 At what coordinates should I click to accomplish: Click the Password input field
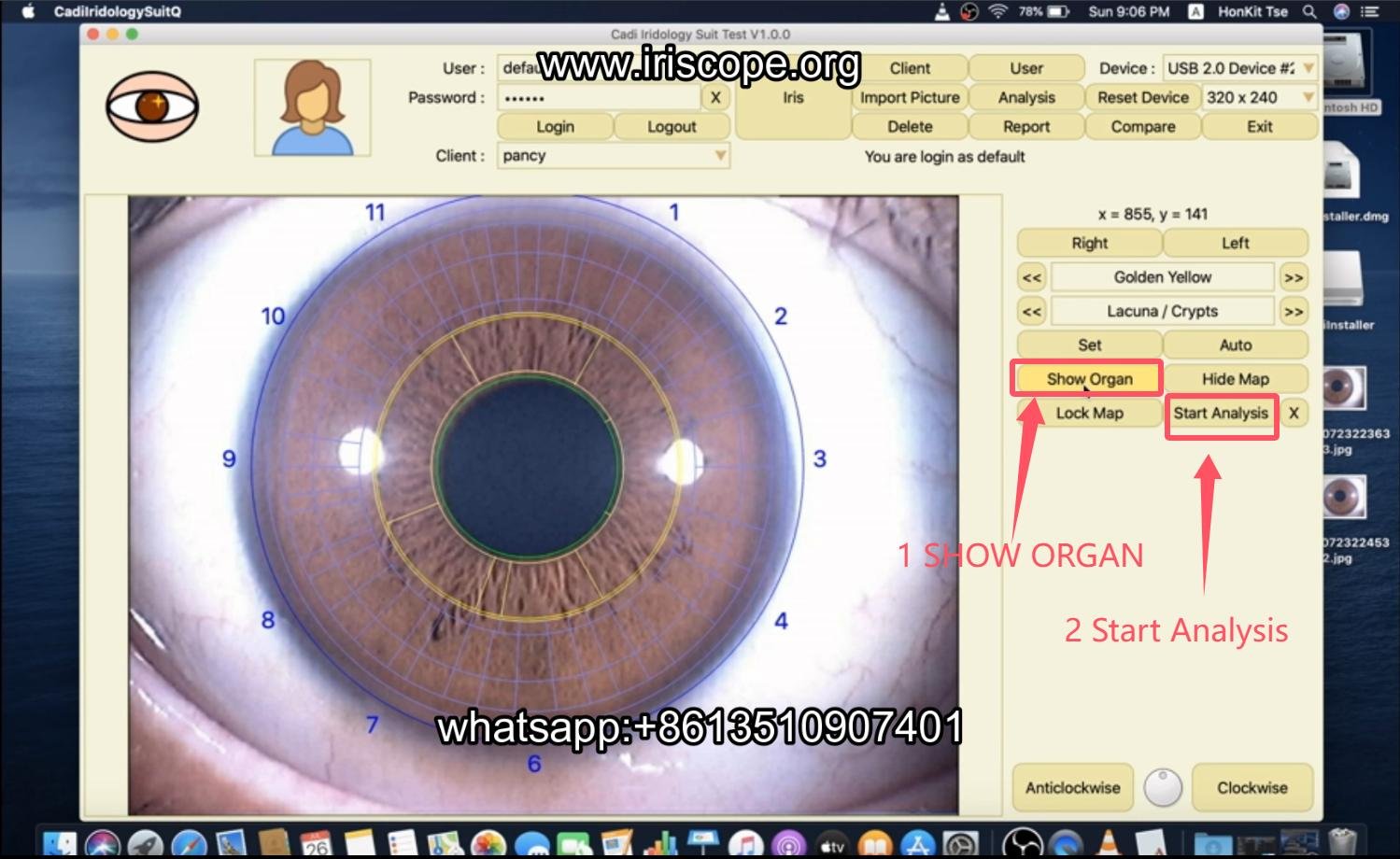(x=600, y=97)
